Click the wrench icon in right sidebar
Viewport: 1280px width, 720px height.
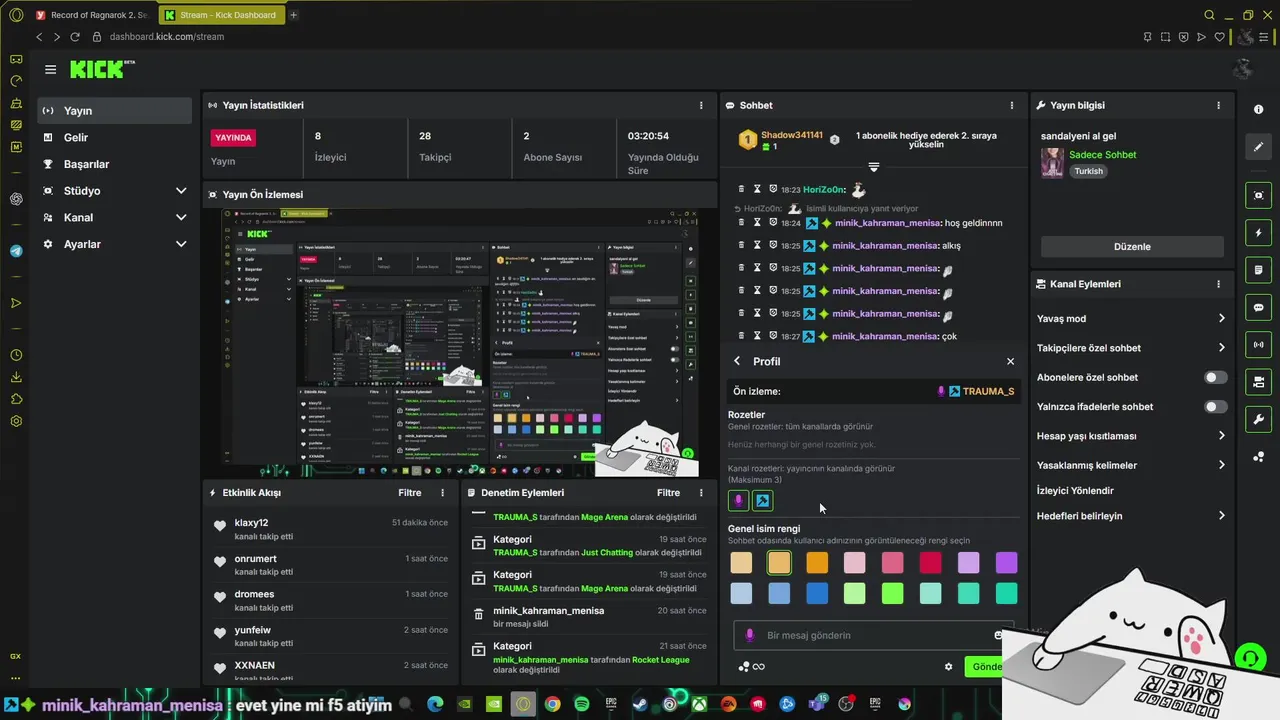pos(1258,419)
